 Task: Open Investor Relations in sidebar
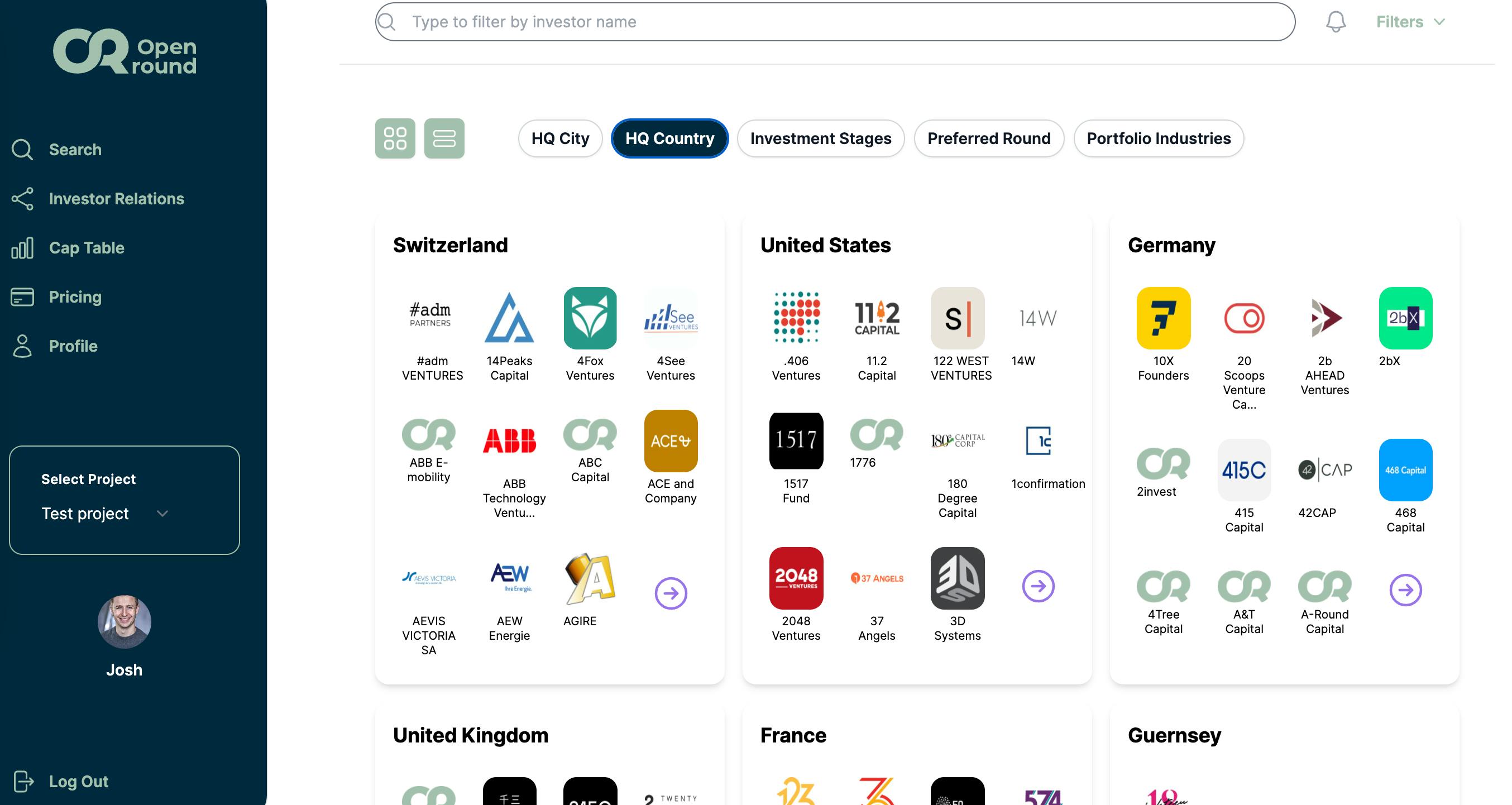pos(98,199)
